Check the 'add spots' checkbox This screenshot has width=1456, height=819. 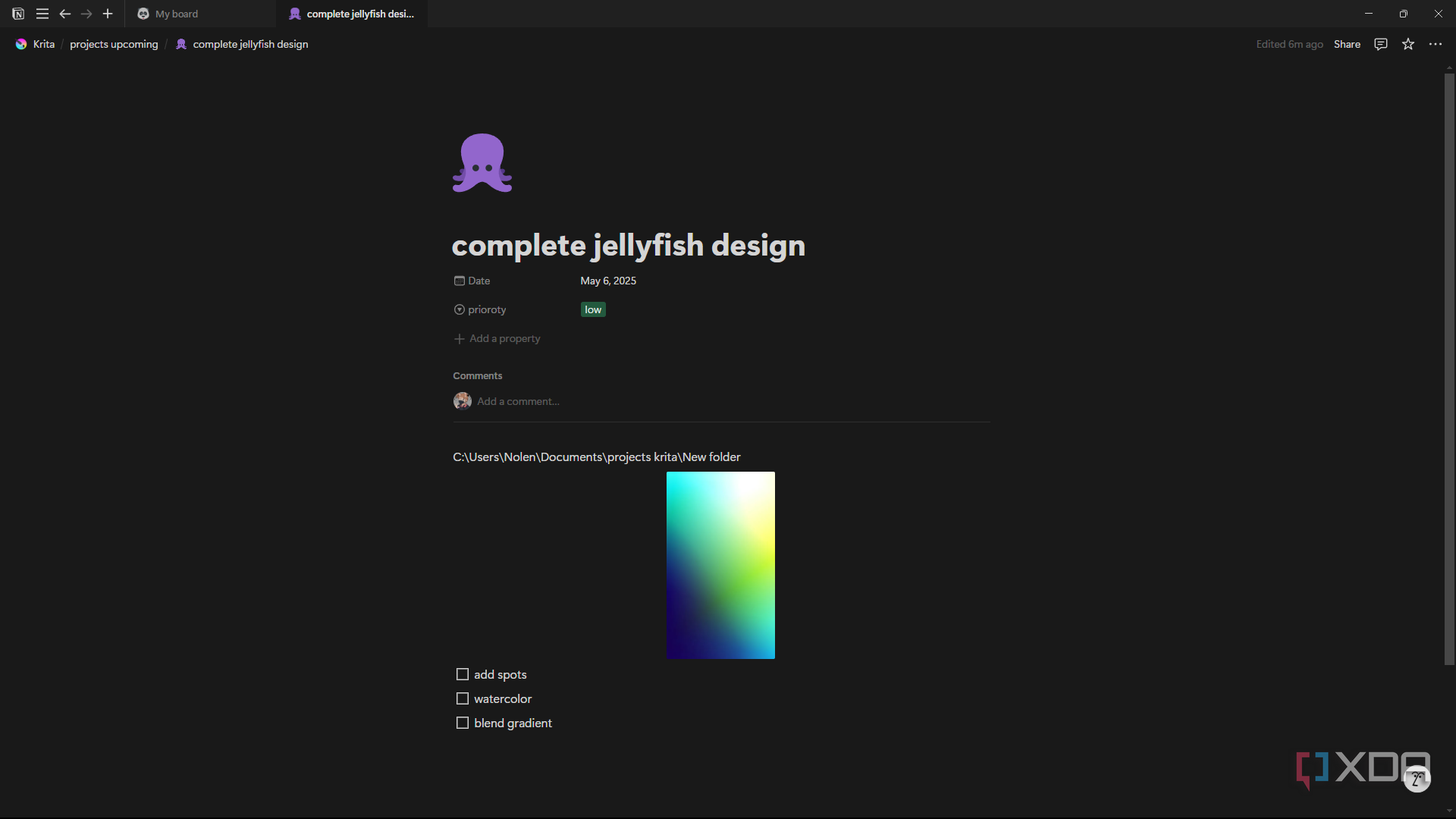(x=463, y=674)
